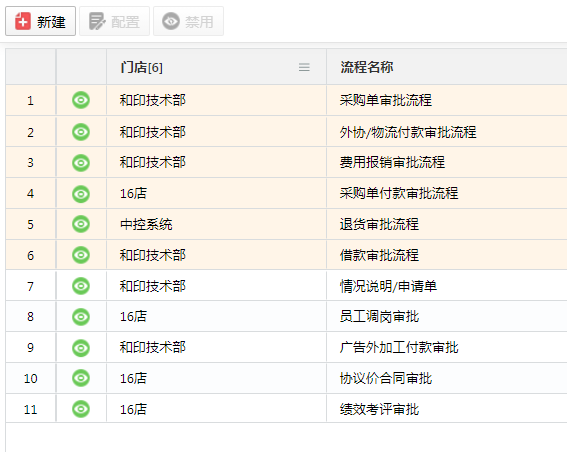Click the 禁用 eye icon in toolbar
This screenshot has height=452, width=567.
[171, 21]
